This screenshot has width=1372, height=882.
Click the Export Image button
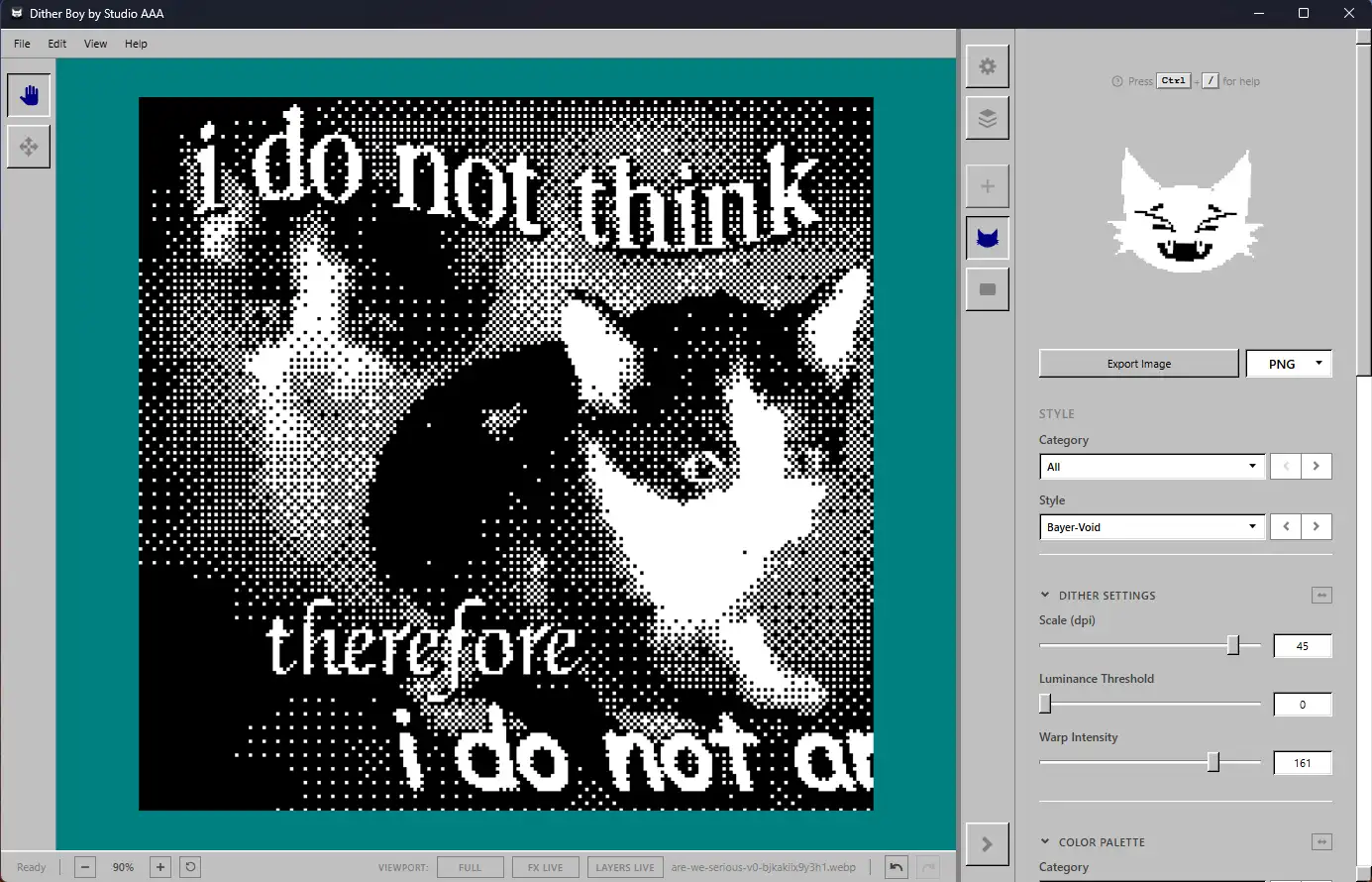pos(1139,364)
